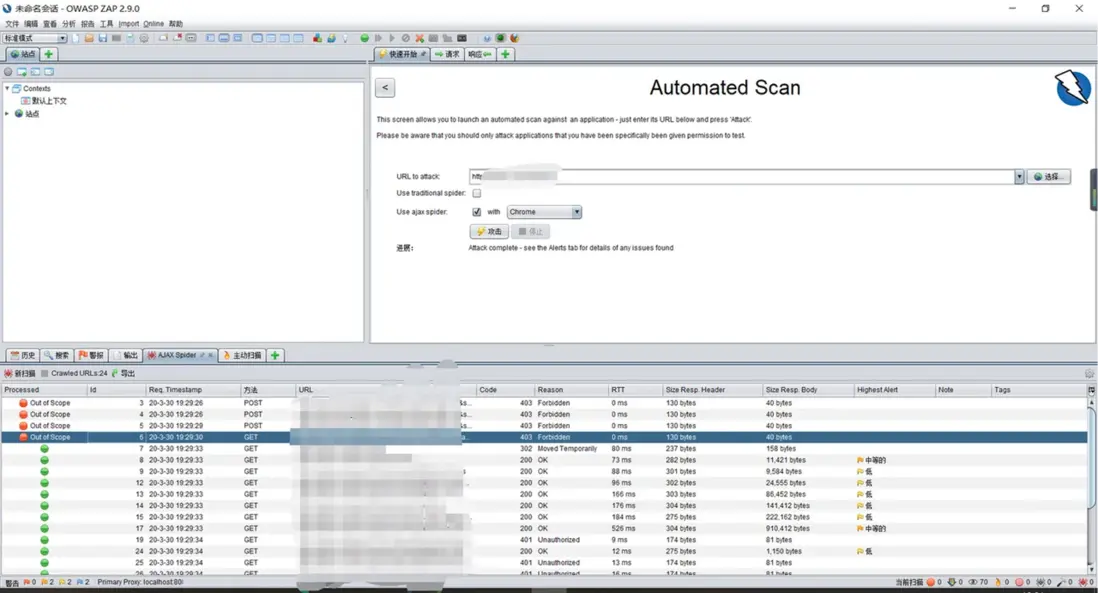Click the bottom panel settings gear icon

pyautogui.click(x=1089, y=373)
